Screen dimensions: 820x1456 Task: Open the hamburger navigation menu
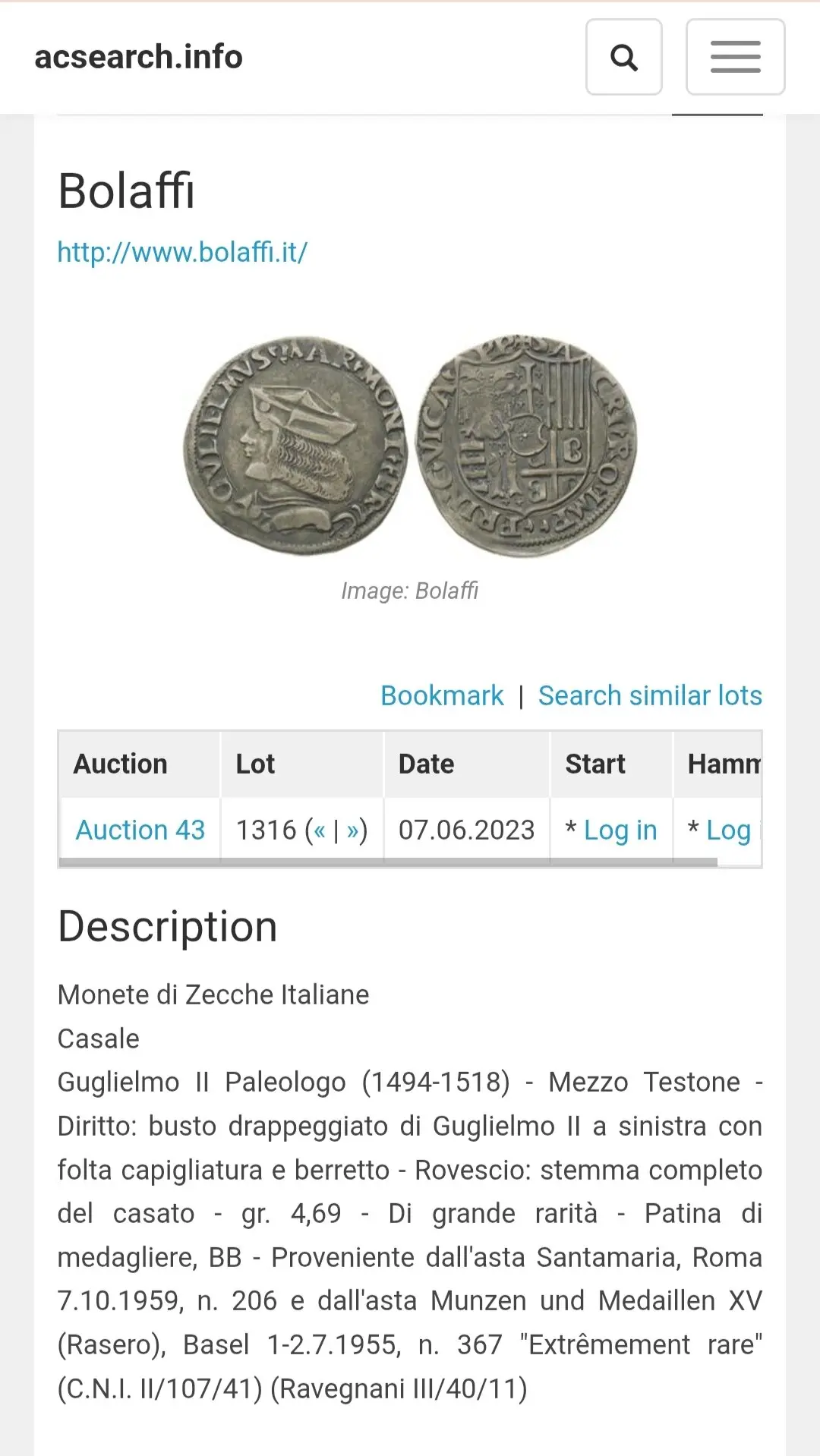click(735, 58)
